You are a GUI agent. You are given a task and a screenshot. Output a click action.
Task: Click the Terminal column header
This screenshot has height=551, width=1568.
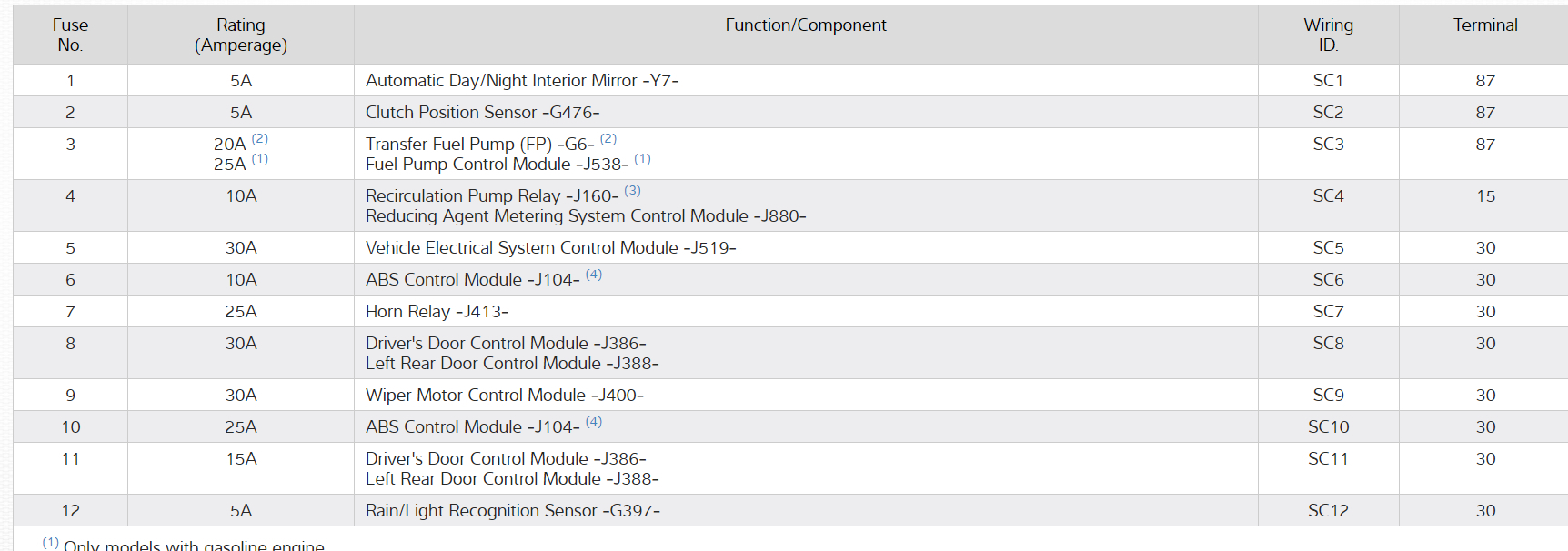pos(1484,25)
